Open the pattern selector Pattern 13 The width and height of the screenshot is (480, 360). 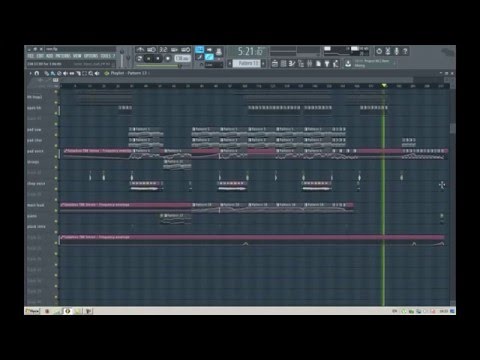coord(246,63)
